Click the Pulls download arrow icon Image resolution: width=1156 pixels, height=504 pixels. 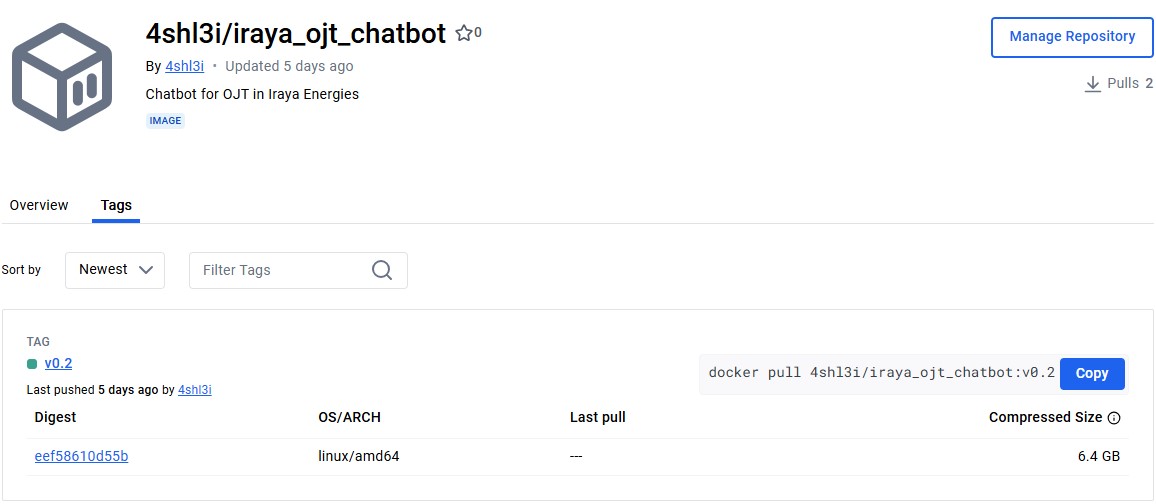tap(1093, 84)
